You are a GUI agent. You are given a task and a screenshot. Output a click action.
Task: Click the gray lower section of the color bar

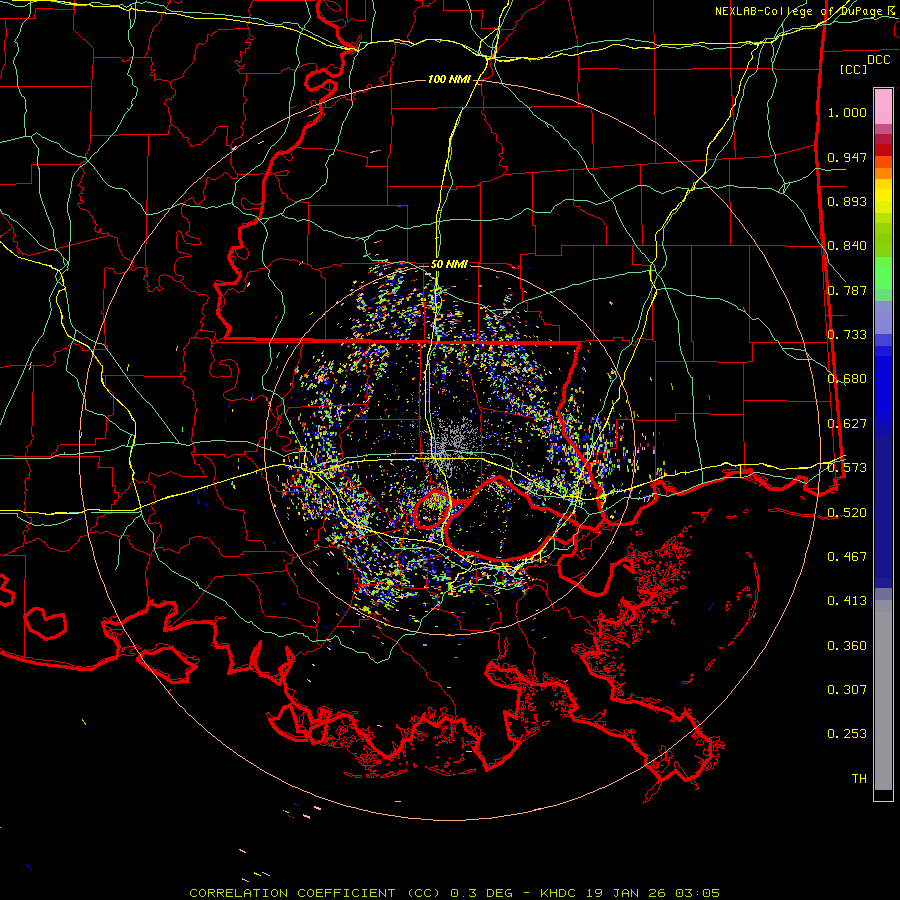883,695
